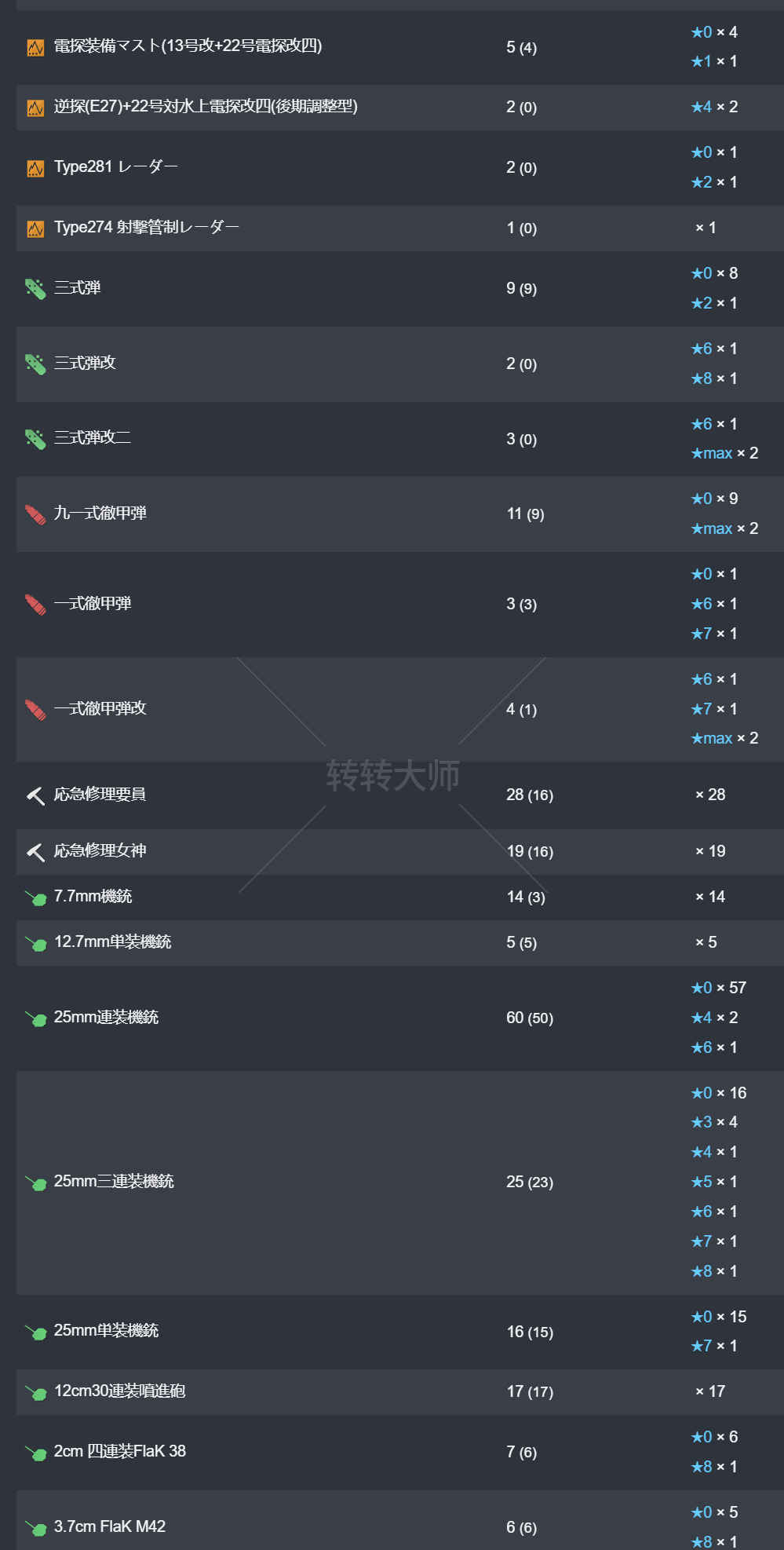Click the gun icon beside 25mm三連装機銃

35,1183
